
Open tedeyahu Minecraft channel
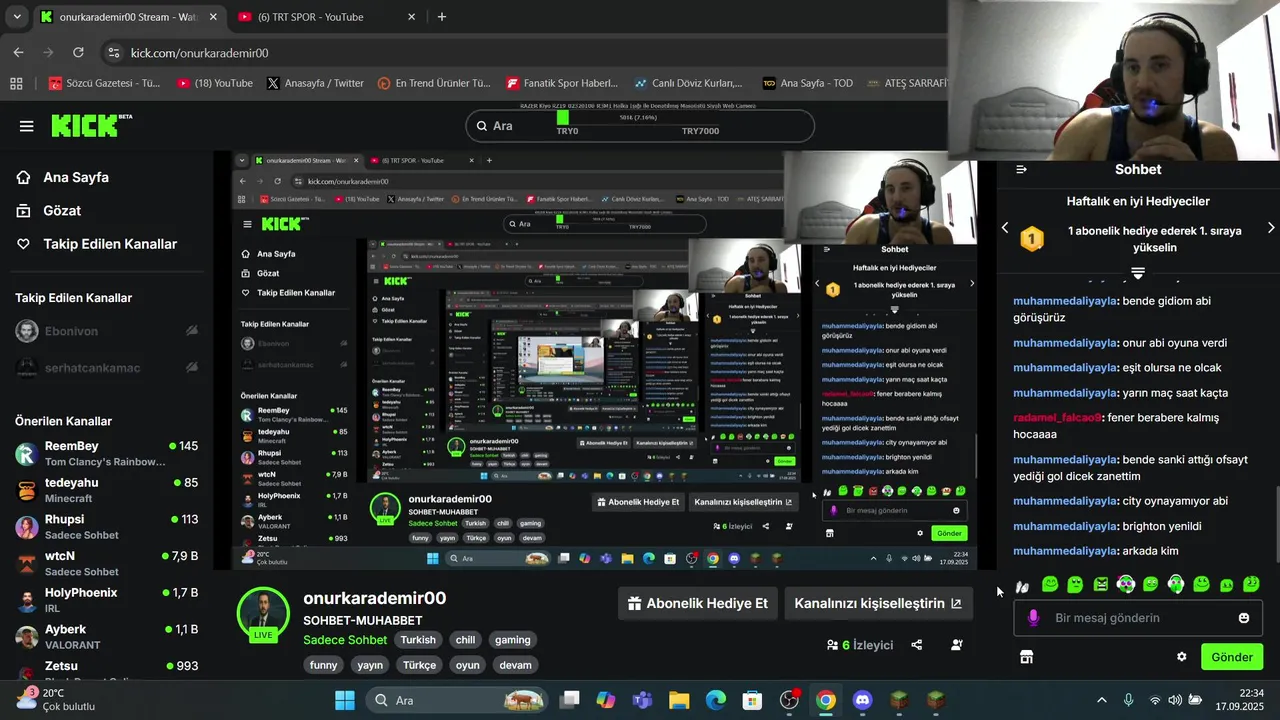pos(106,490)
